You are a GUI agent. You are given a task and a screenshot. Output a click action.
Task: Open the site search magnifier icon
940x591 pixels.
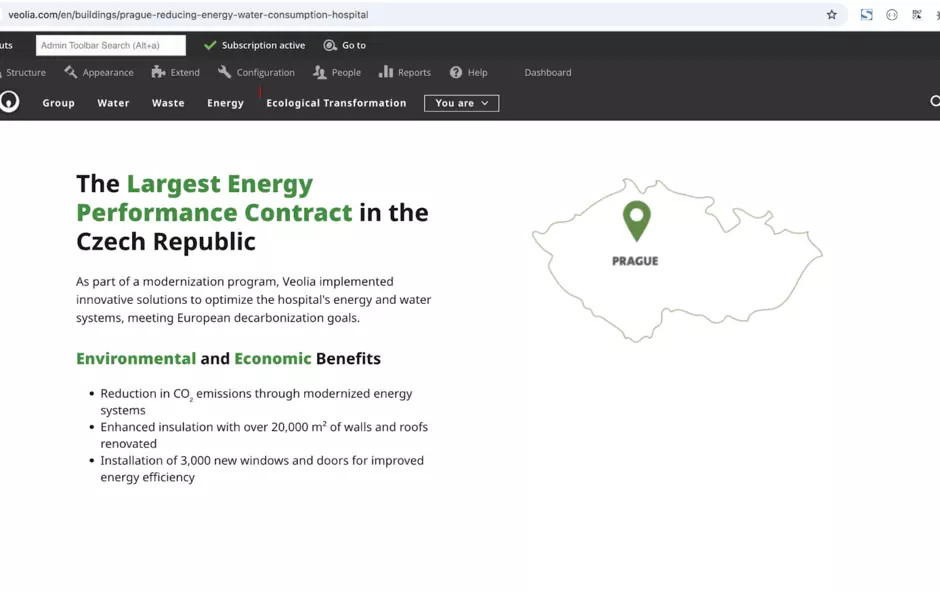tap(934, 102)
